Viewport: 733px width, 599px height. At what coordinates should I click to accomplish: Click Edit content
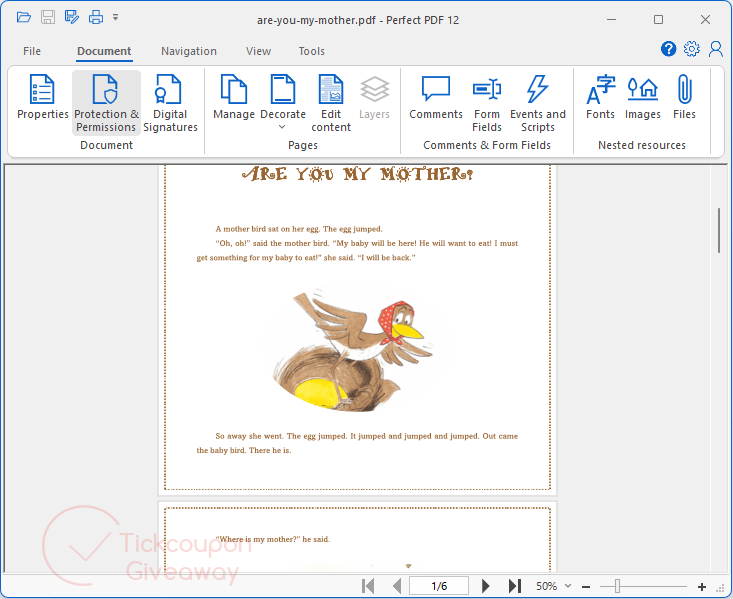331,103
